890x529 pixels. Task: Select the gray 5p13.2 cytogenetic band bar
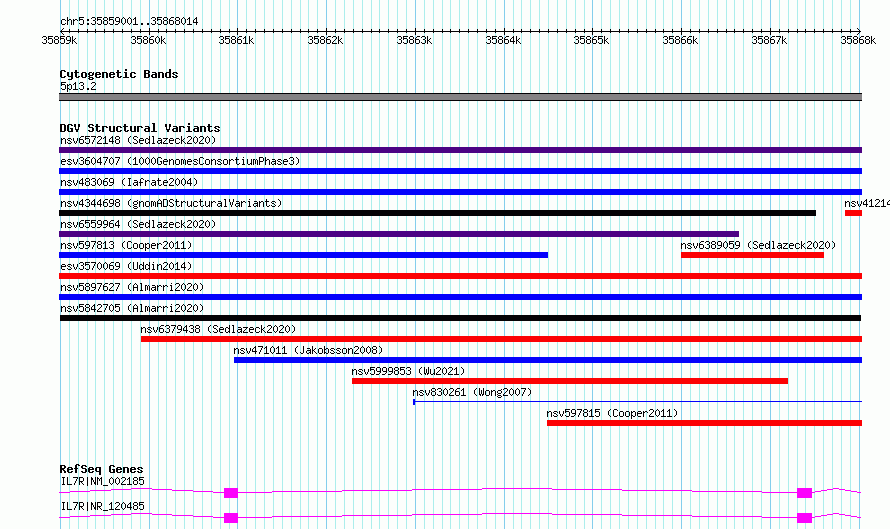tap(460, 97)
